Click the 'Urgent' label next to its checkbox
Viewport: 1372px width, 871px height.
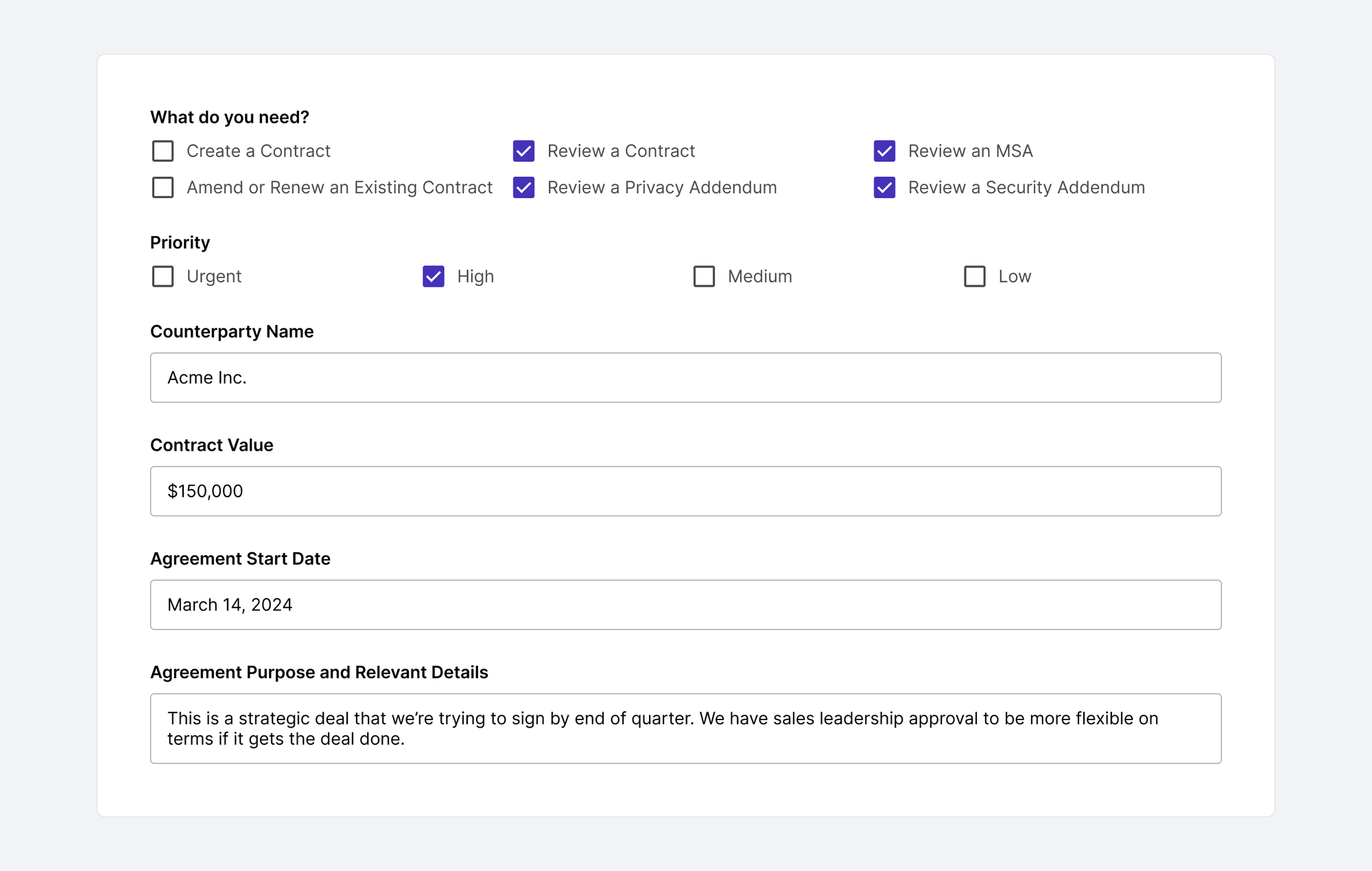click(x=213, y=276)
